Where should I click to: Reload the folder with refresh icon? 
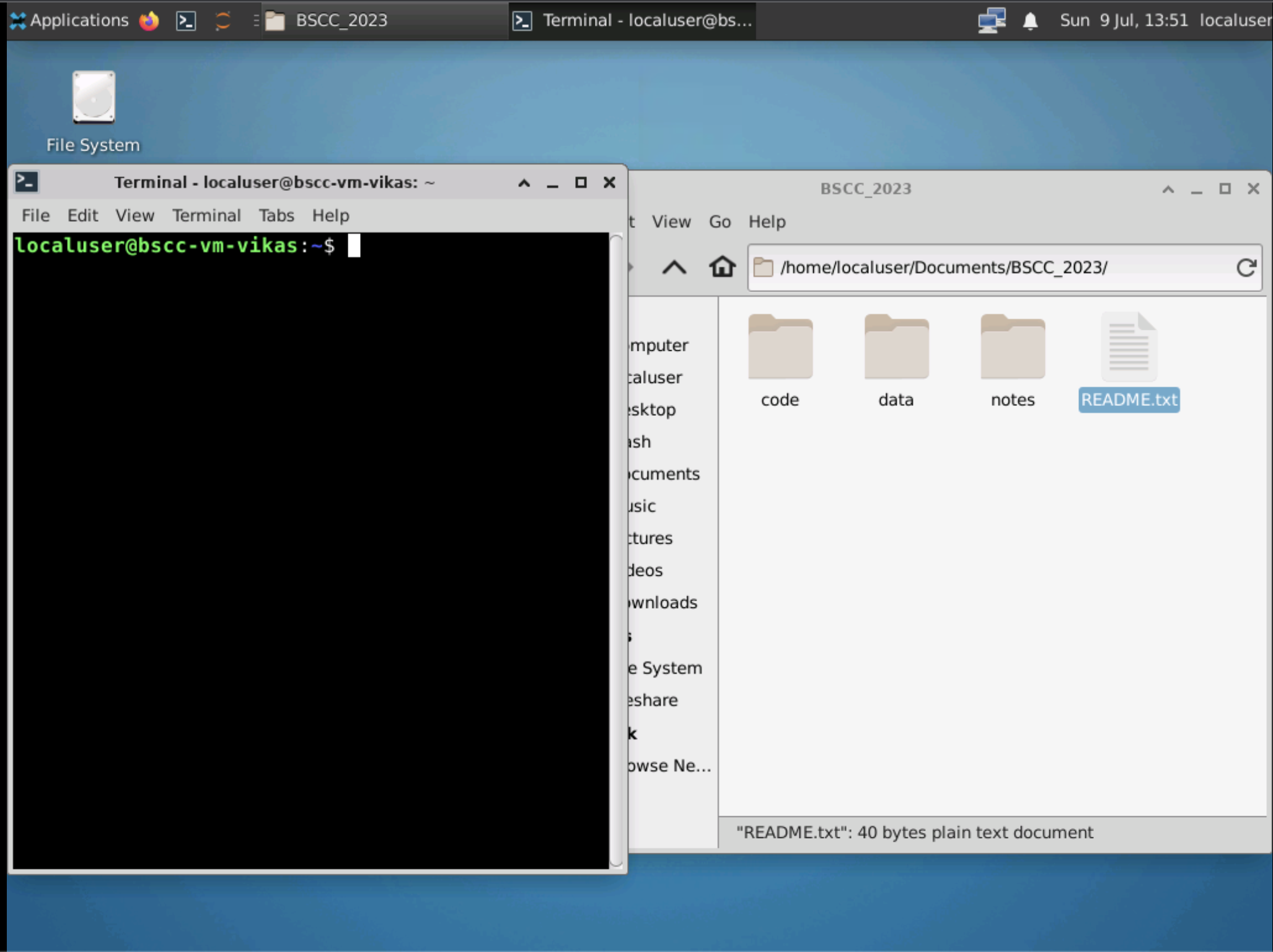point(1246,267)
